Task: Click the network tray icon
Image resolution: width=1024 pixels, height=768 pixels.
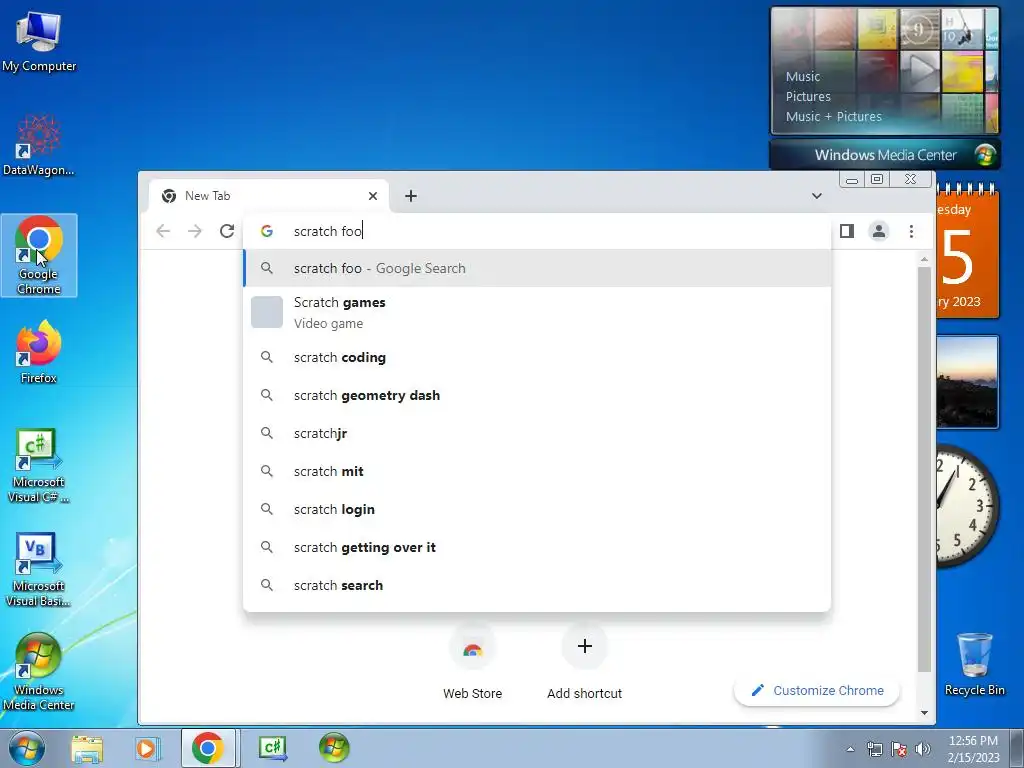Action: pyautogui.click(x=874, y=749)
